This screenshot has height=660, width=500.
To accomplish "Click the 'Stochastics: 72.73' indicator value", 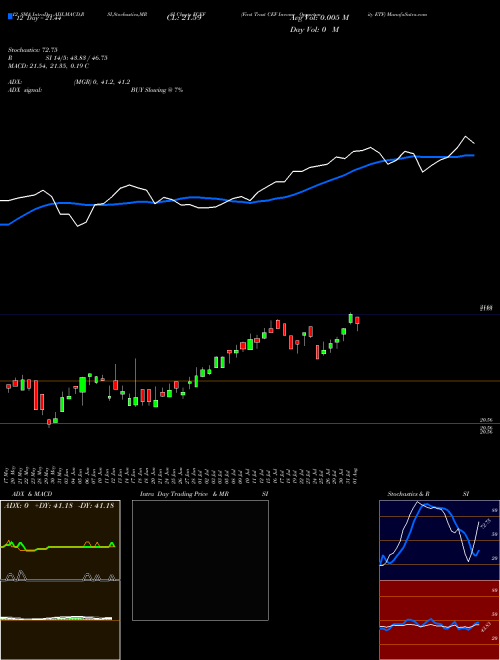I will [x=32, y=50].
